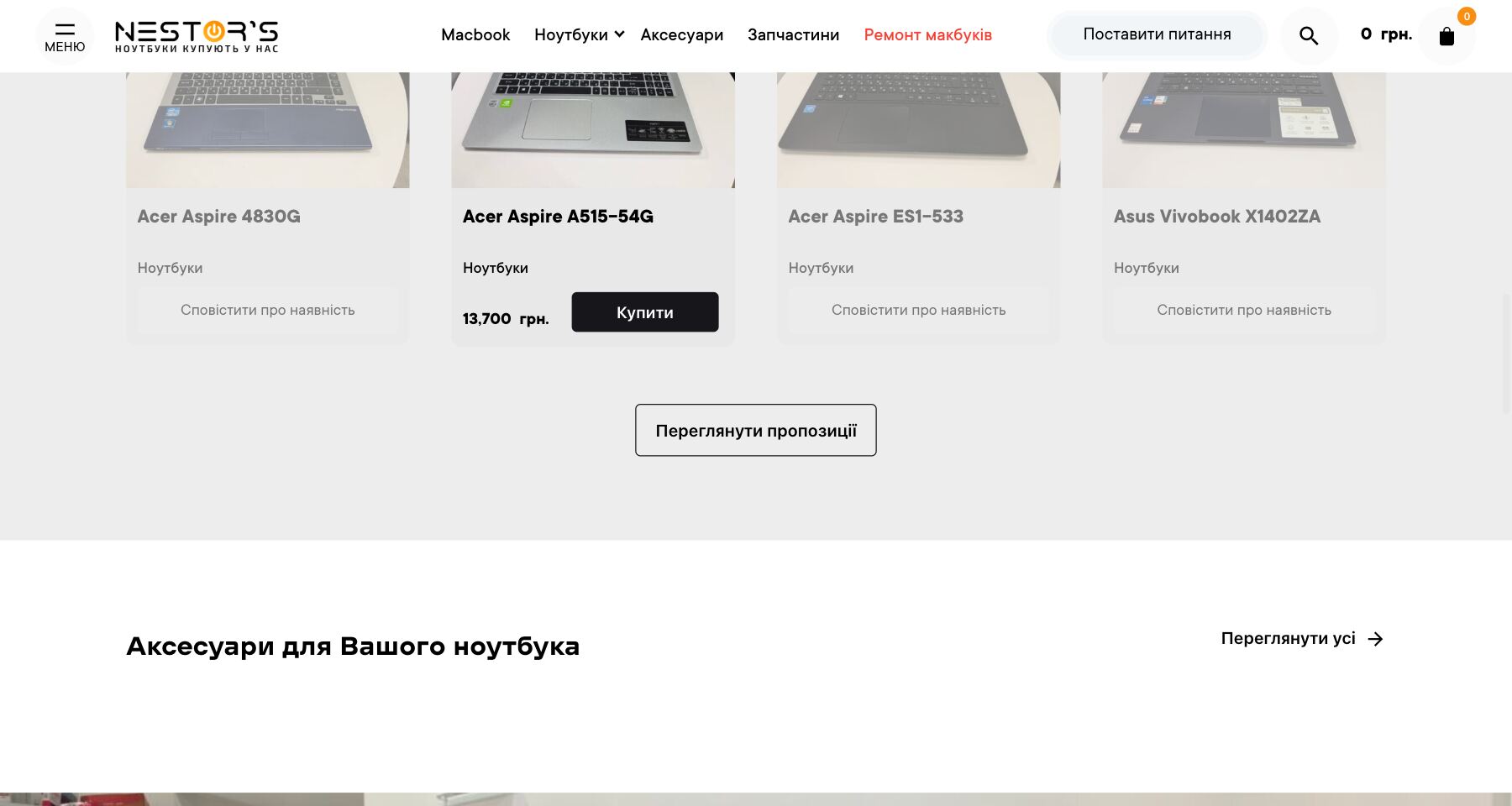The image size is (1512, 806).
Task: Click Сповістити про наявність for Asus Vivobook X1402ZA
Action: tap(1244, 310)
